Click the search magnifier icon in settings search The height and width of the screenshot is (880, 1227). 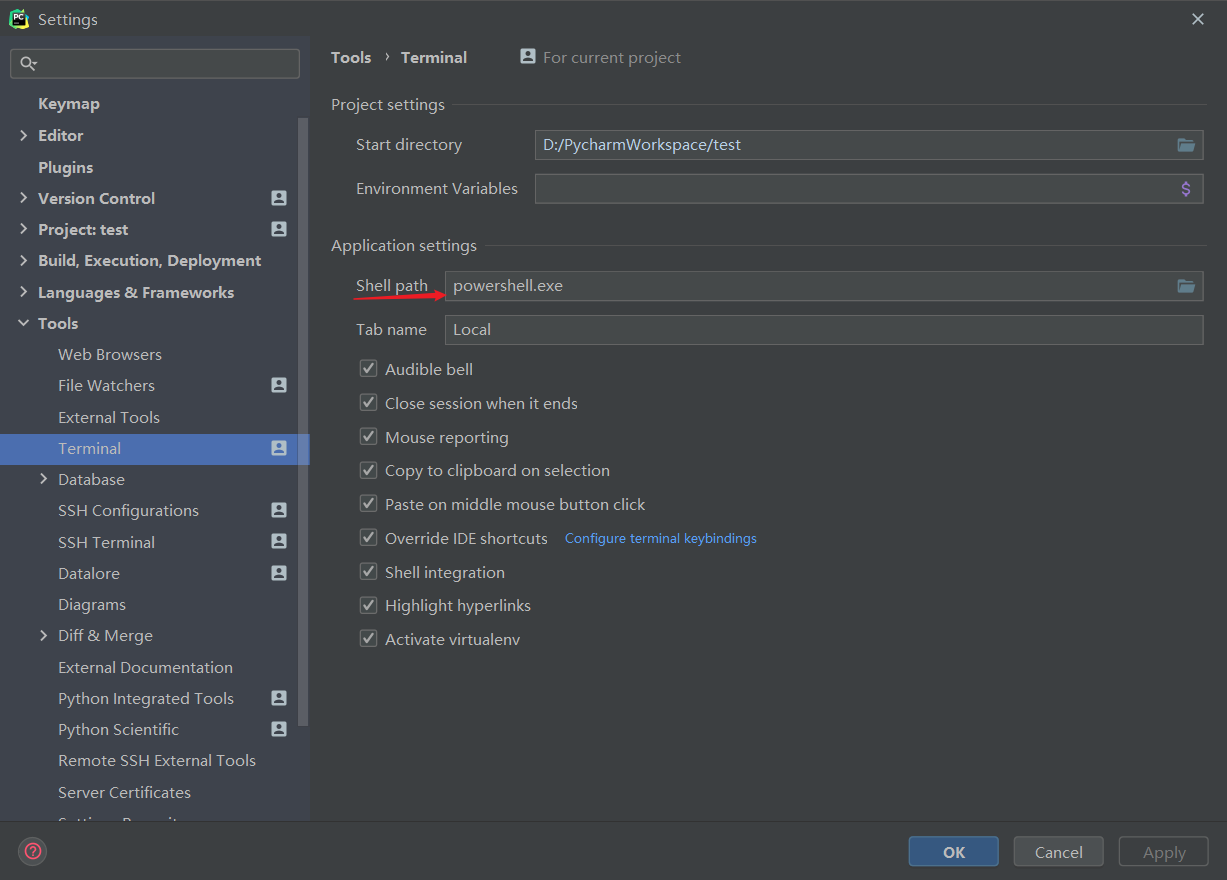[28, 64]
